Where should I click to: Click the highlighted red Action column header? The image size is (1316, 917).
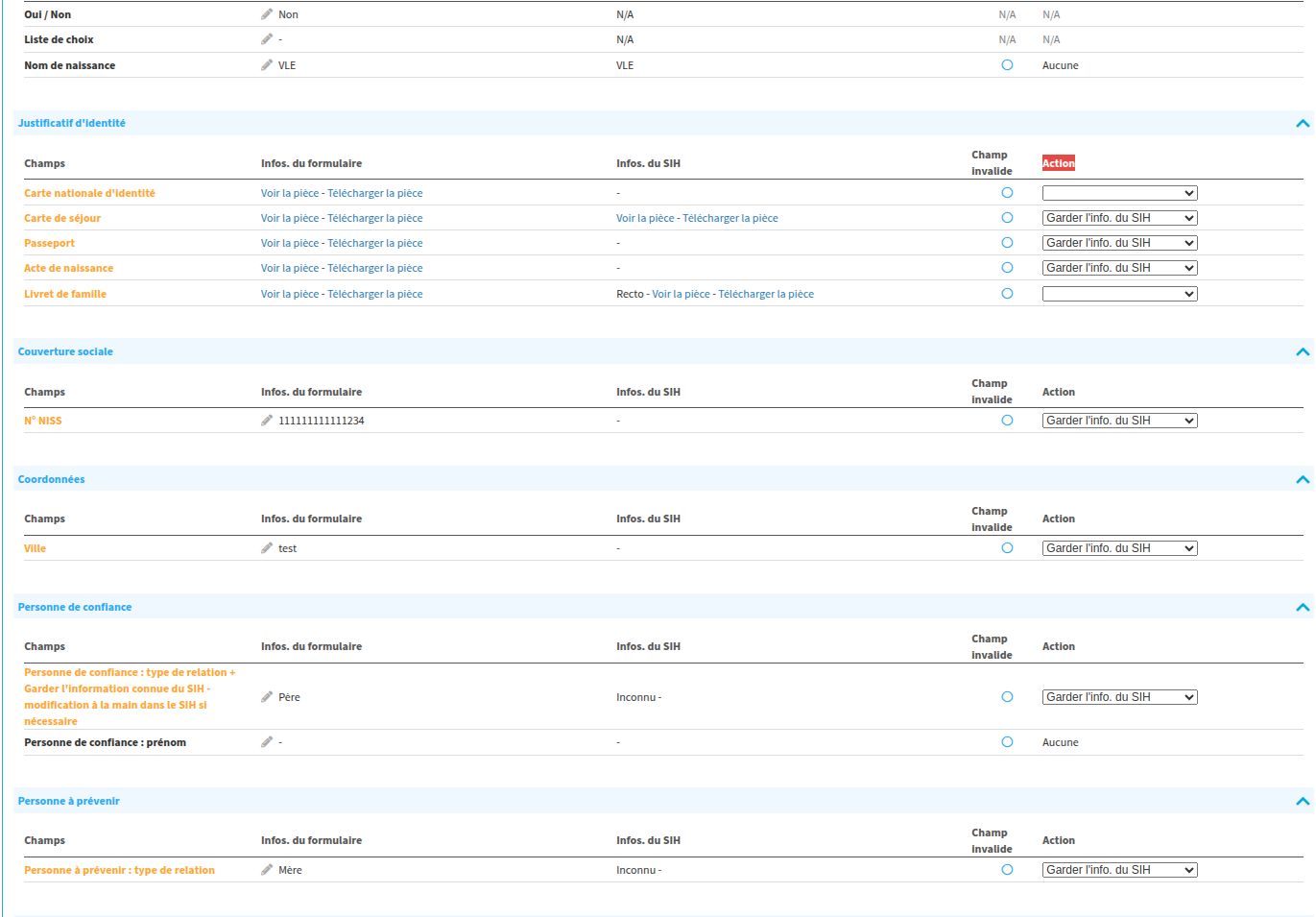pos(1058,163)
